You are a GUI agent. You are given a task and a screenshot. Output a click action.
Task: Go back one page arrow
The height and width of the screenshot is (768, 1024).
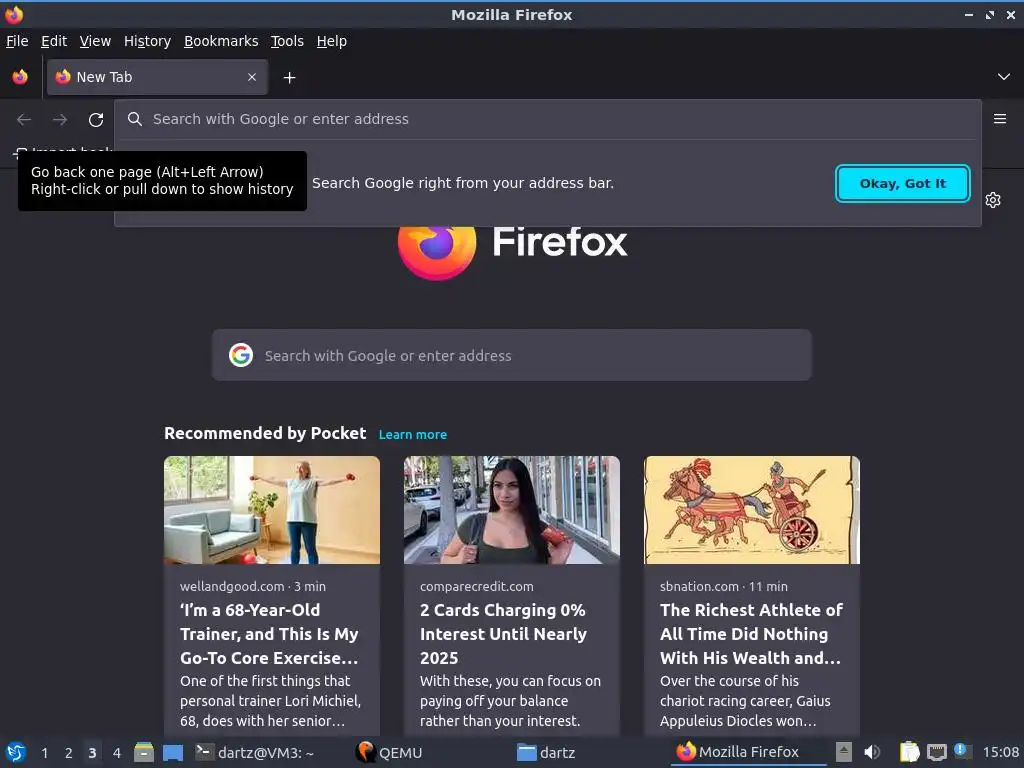(24, 120)
